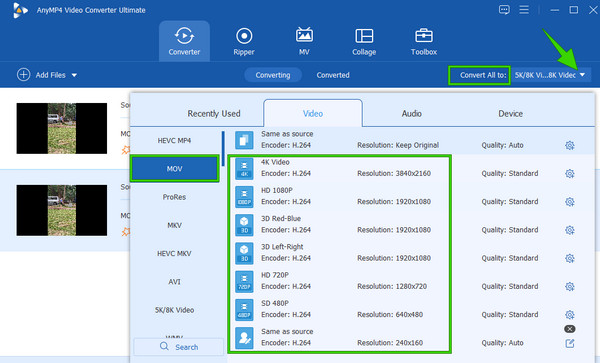Click the Same as source copy icon
The height and width of the screenshot is (363, 600).
[x=244, y=140]
